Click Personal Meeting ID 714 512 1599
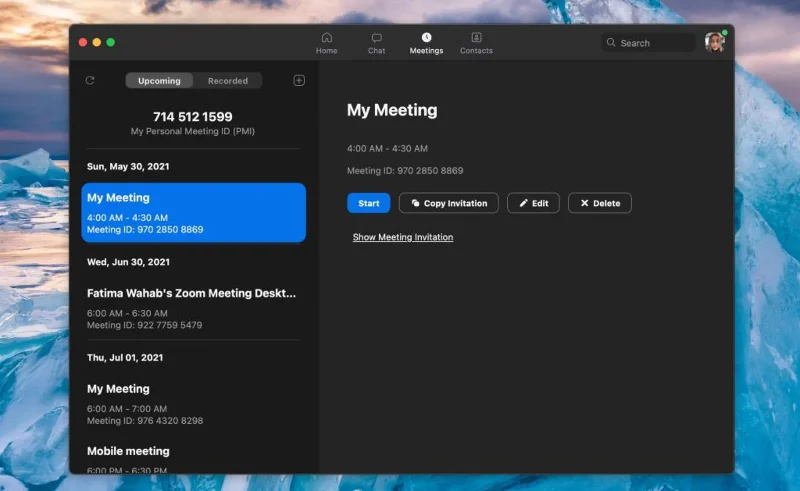 [192, 117]
